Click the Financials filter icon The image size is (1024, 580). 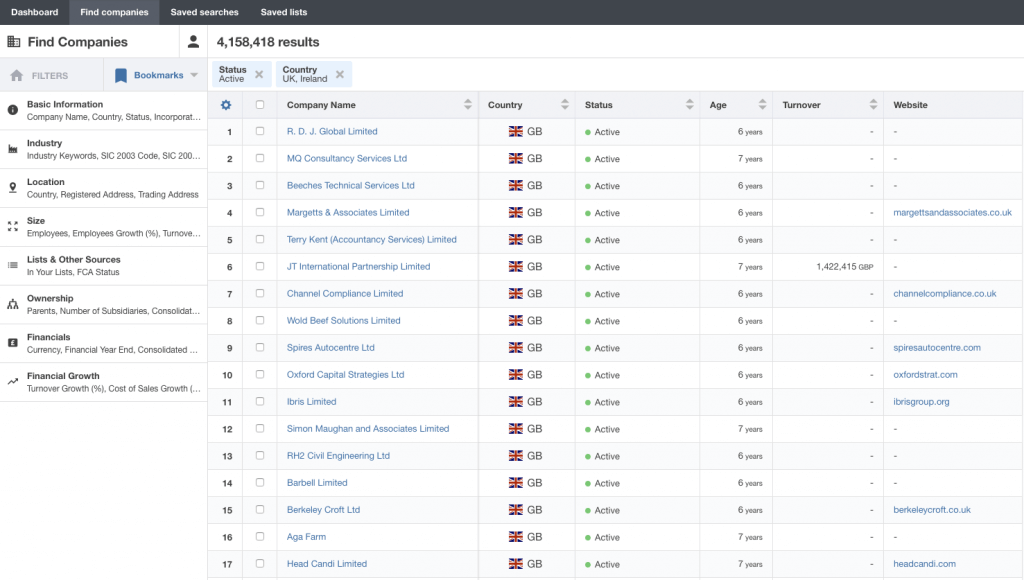click(x=12, y=338)
